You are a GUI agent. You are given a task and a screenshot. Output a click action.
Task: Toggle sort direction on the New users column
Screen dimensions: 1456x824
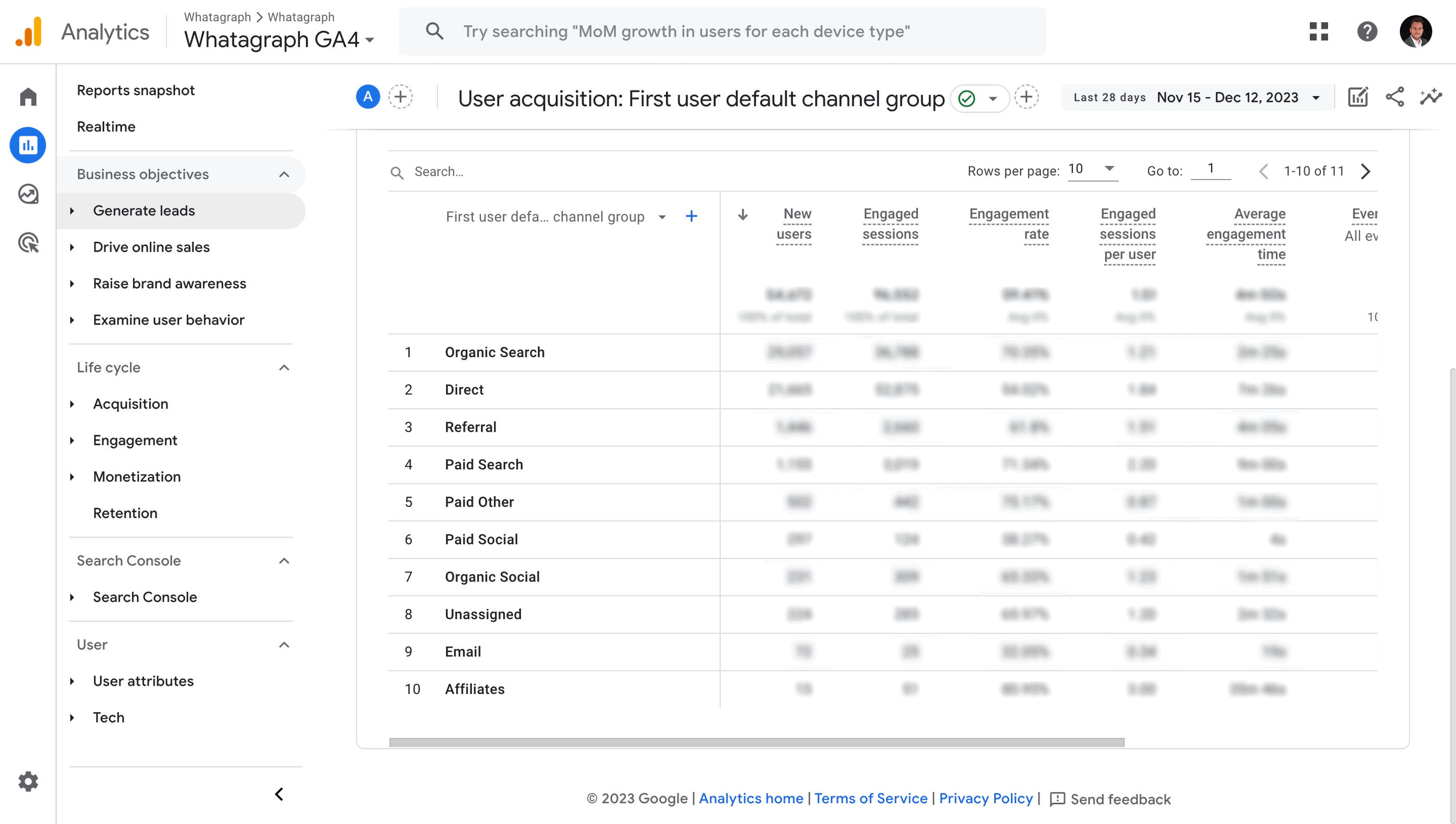[x=743, y=215]
